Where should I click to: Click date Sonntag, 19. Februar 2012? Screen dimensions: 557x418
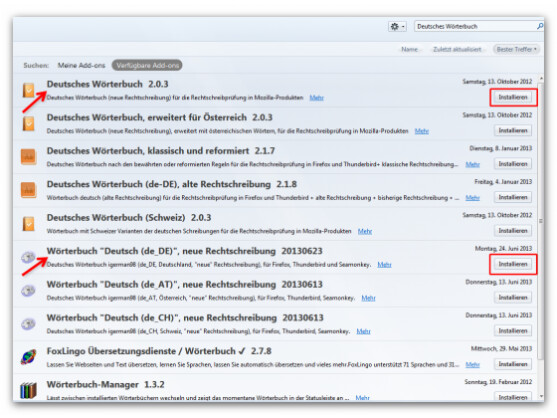click(498, 382)
